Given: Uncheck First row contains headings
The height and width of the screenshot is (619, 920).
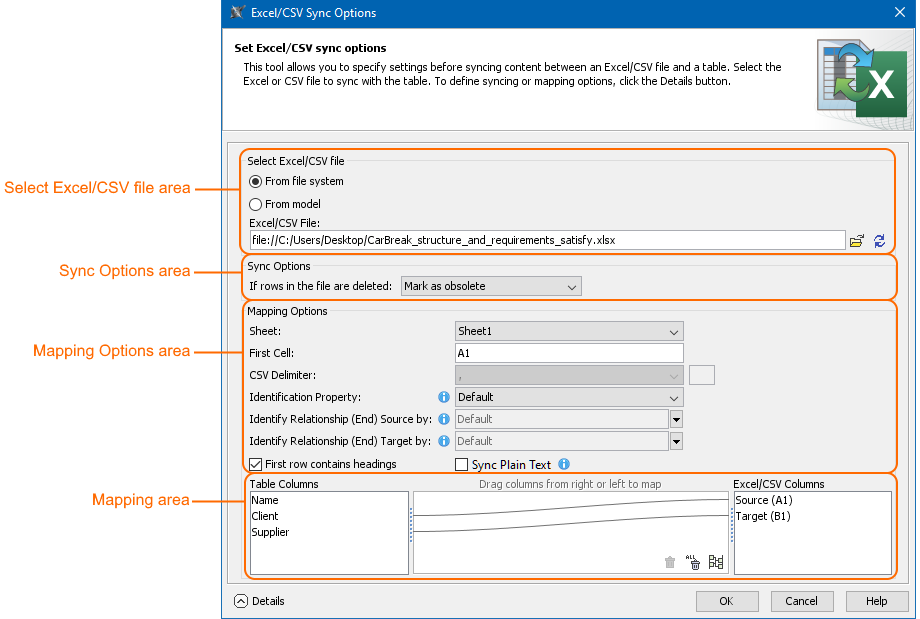Looking at the screenshot, I should click(255, 465).
